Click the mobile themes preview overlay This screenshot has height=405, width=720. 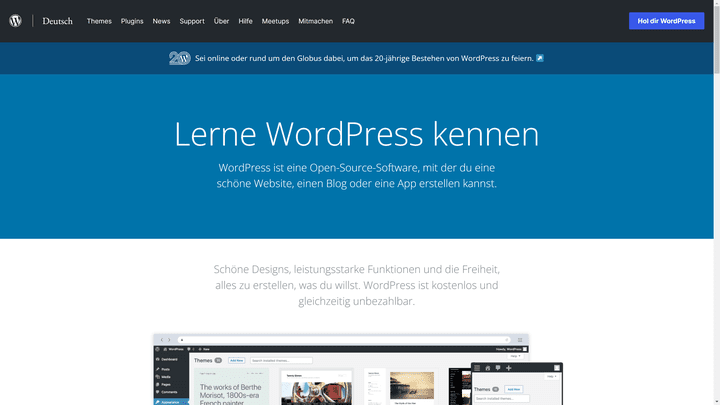coord(517,384)
